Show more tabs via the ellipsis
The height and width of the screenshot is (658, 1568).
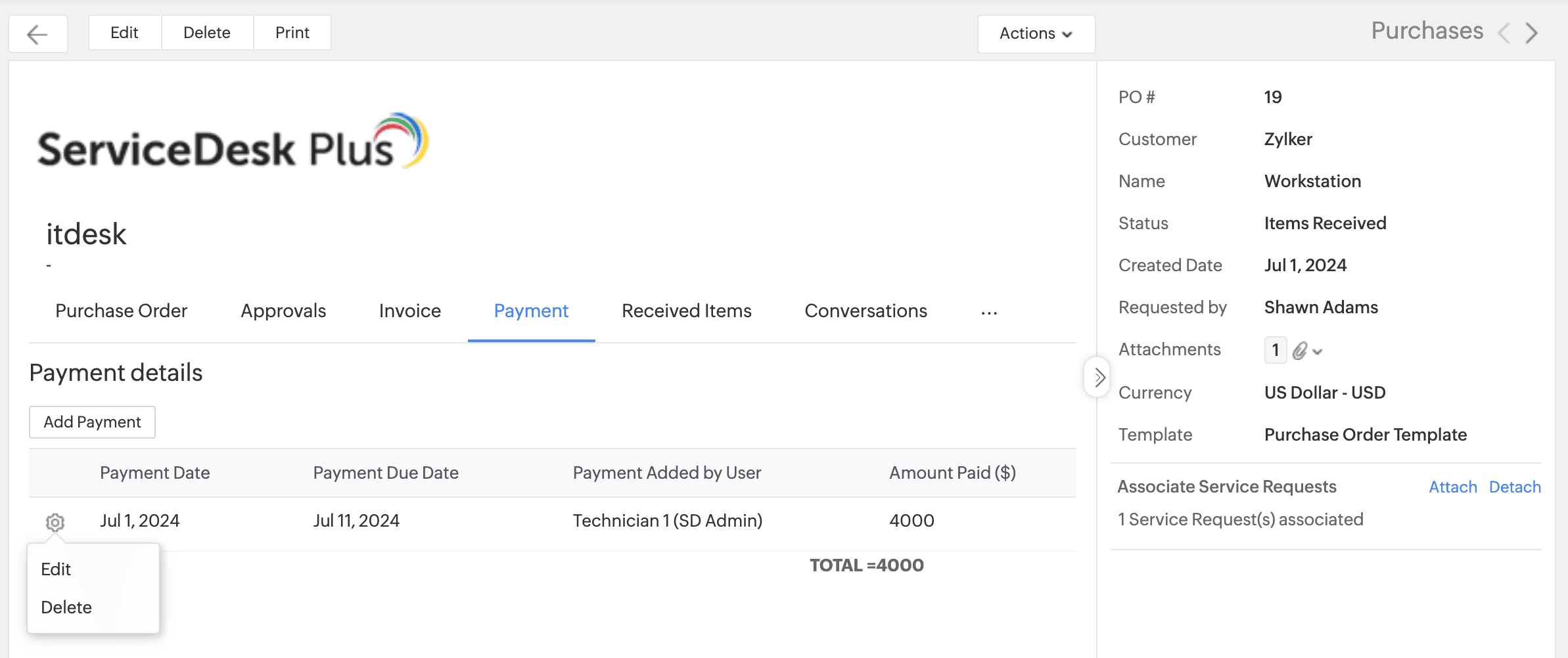point(989,312)
